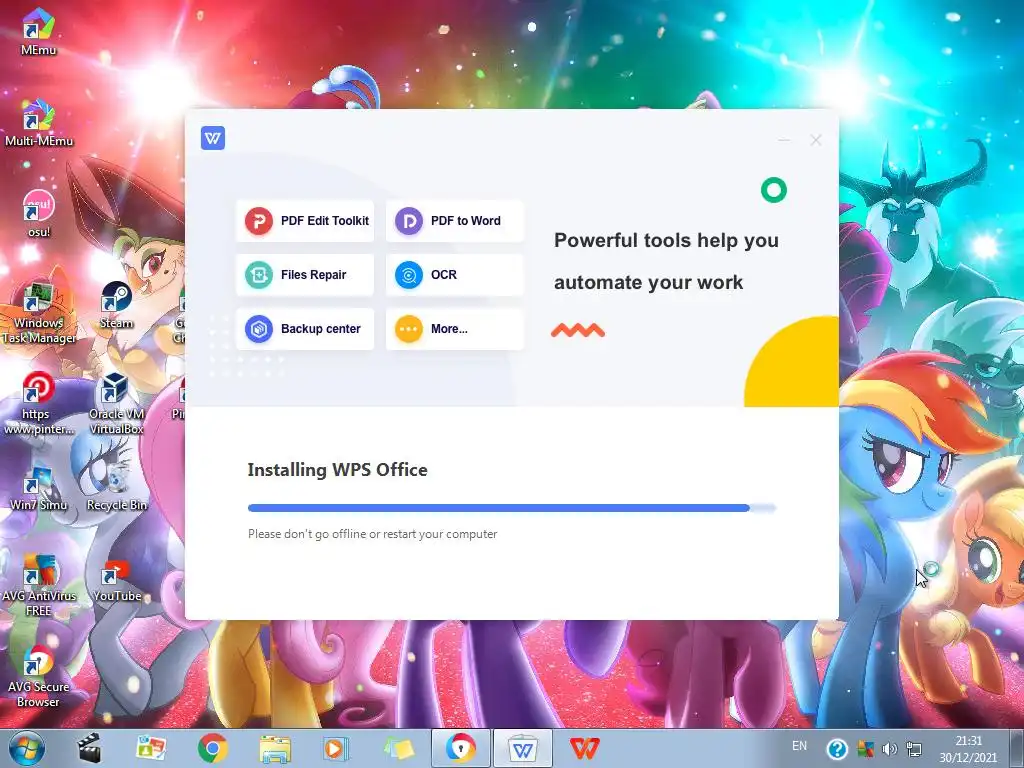
Task: Click the Show desktop strip
Action: coord(1016,748)
